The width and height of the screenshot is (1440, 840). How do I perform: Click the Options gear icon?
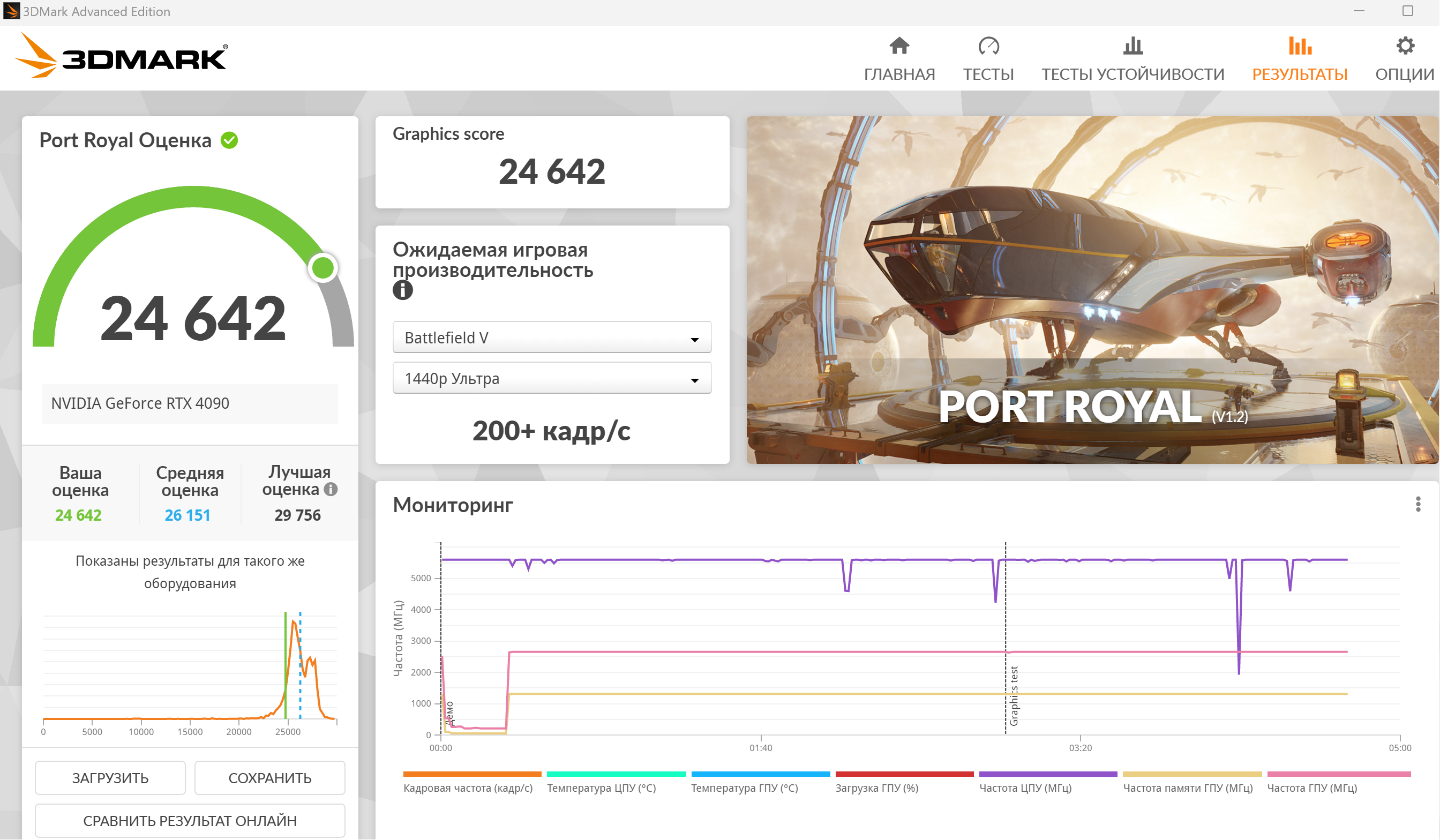[x=1405, y=46]
